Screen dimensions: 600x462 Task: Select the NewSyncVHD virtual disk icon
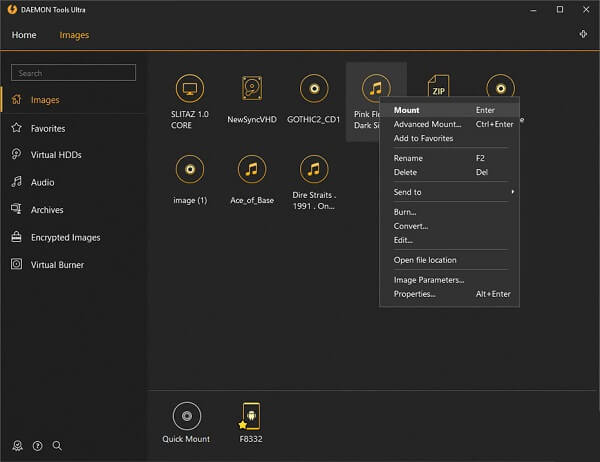pos(252,88)
